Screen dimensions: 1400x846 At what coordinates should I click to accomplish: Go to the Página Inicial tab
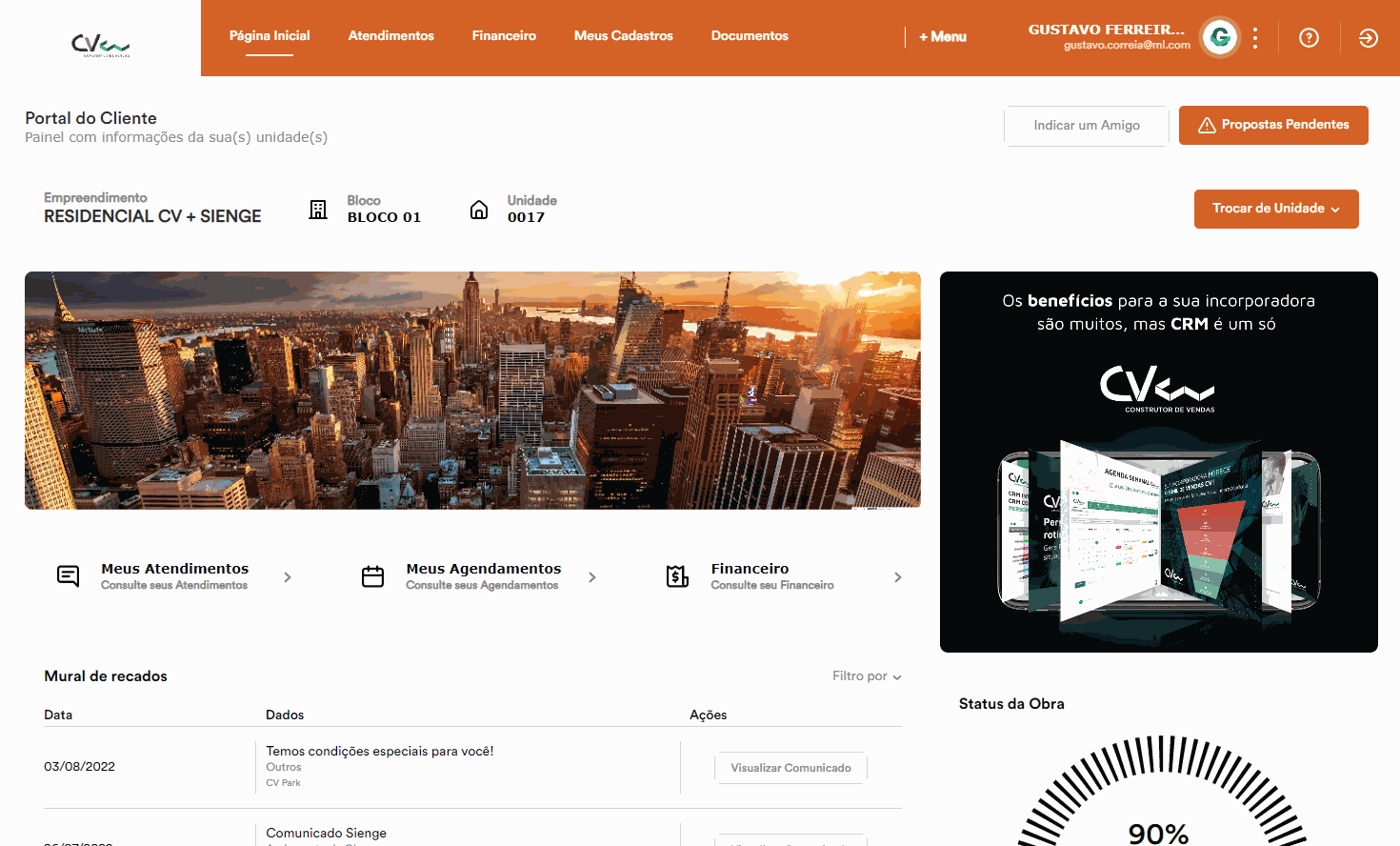point(270,35)
